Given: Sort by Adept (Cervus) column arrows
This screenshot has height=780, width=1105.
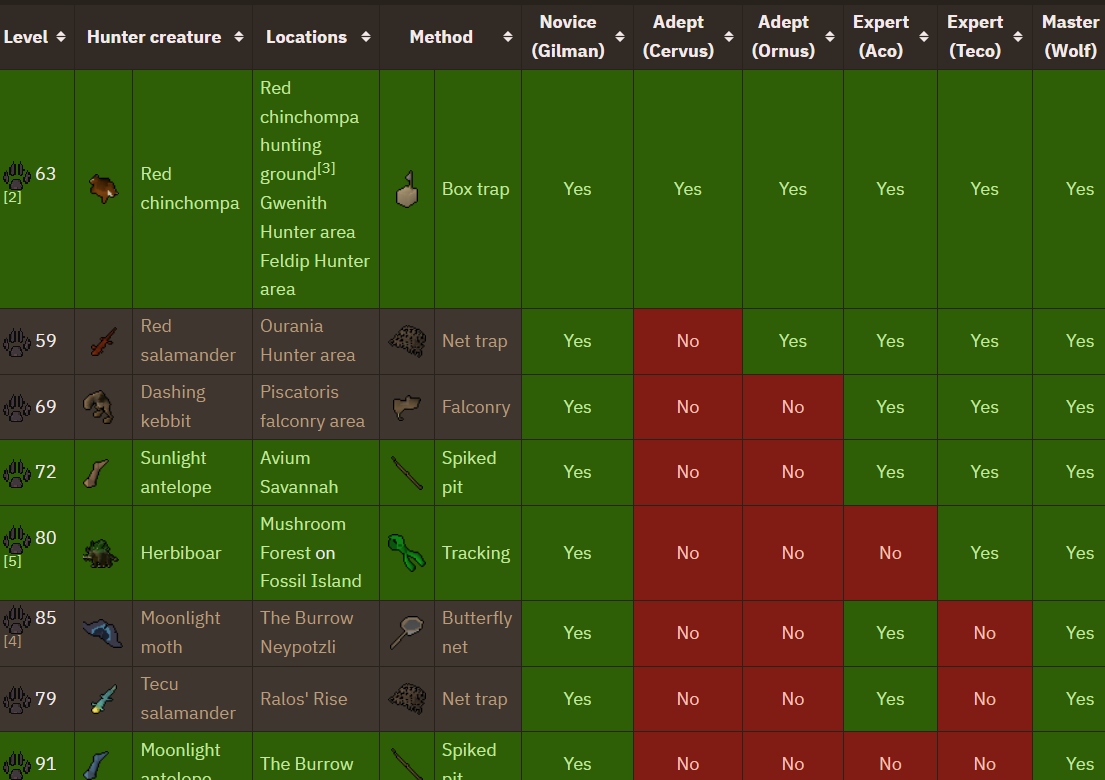Looking at the screenshot, I should click(729, 37).
